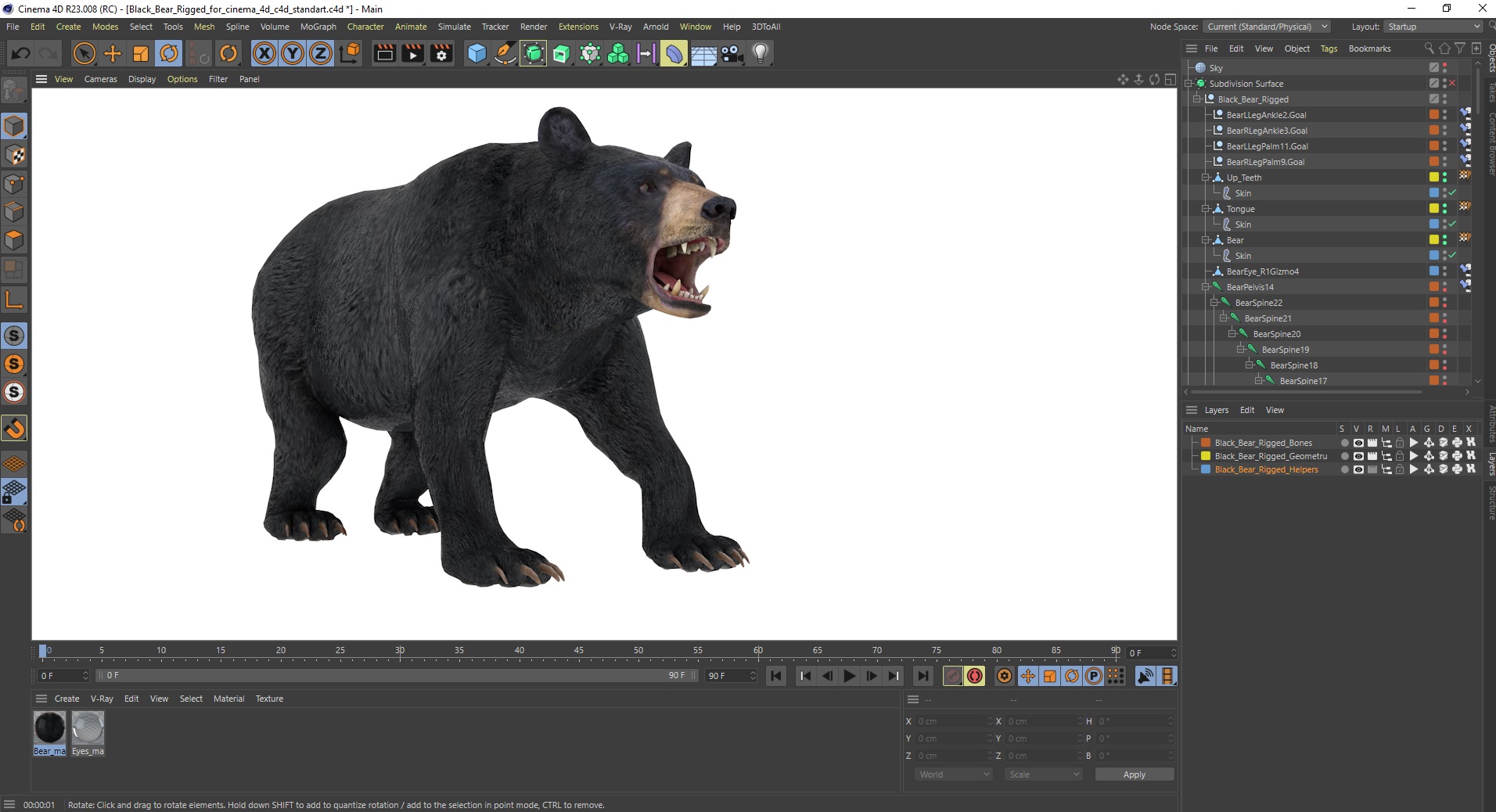Activate the Scale tool
This screenshot has width=1496, height=812.
pos(141,53)
